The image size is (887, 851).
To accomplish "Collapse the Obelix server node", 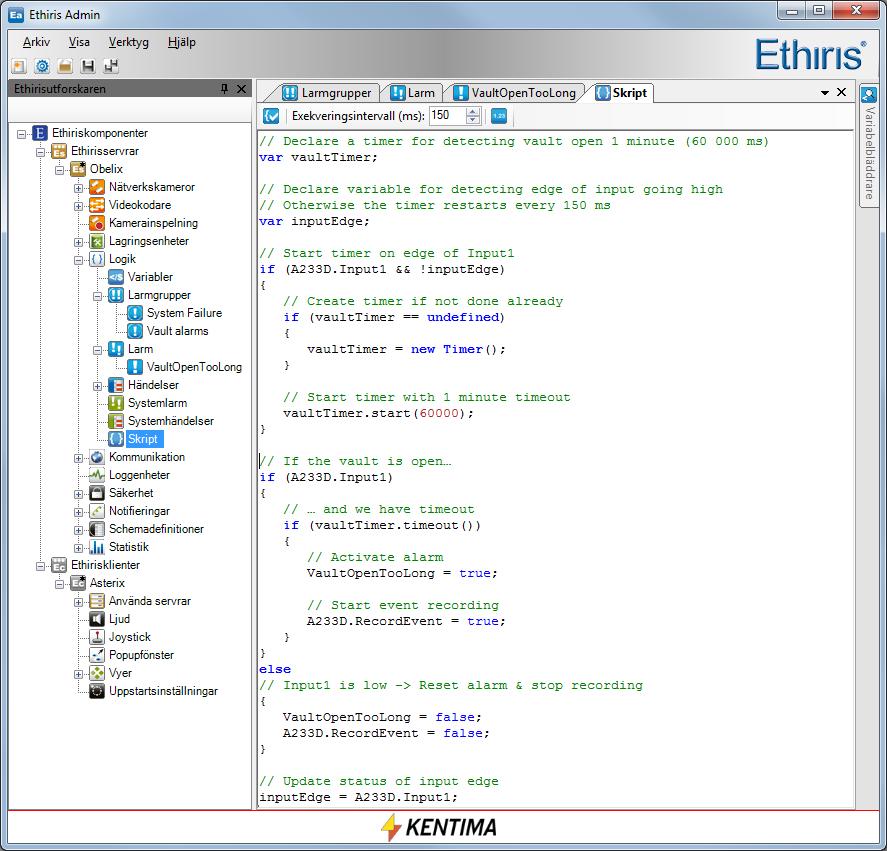I will [59, 170].
